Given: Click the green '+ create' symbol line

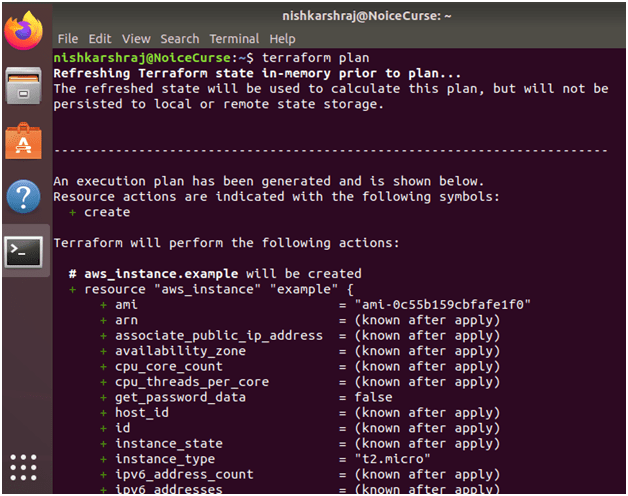Looking at the screenshot, I should [x=100, y=212].
